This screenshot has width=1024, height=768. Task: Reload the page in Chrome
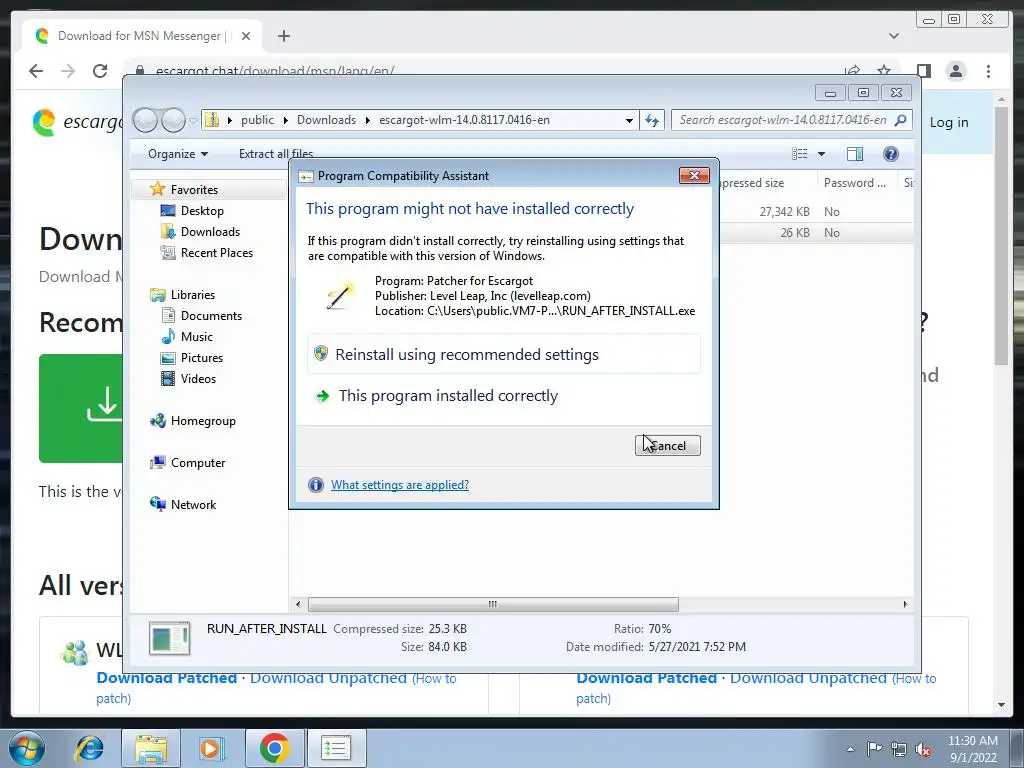click(x=100, y=71)
